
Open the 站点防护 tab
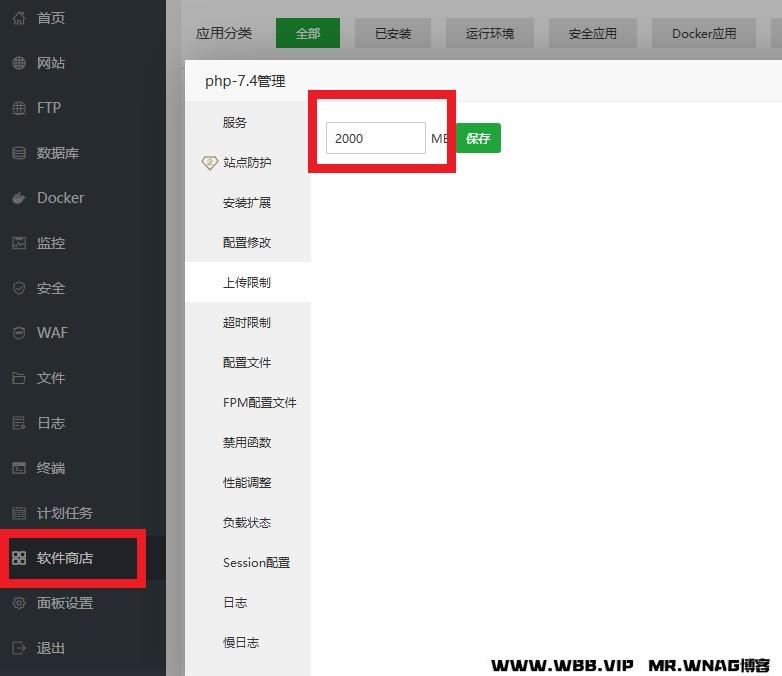point(248,163)
